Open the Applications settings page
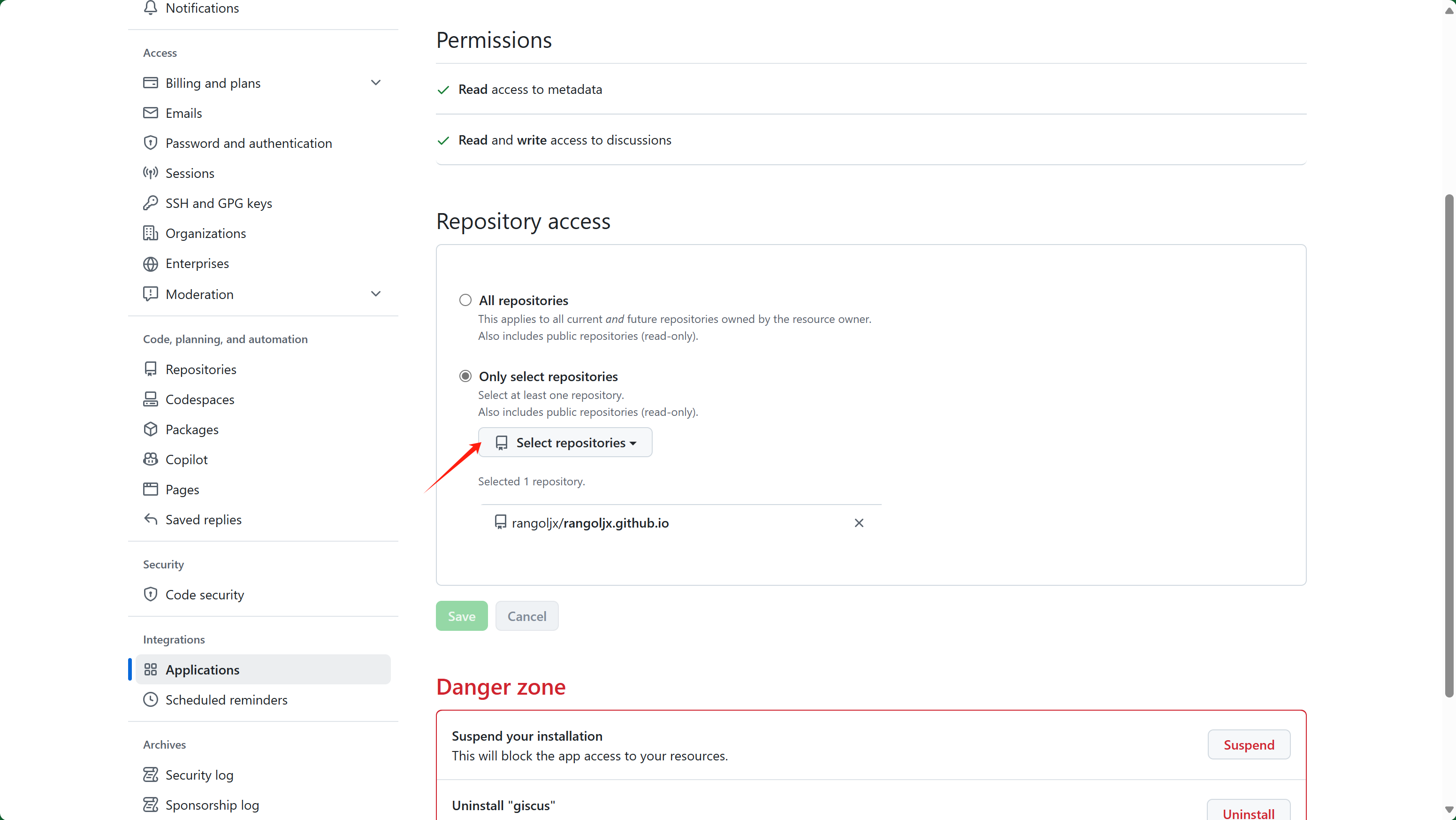Image resolution: width=1456 pixels, height=820 pixels. coord(263,670)
